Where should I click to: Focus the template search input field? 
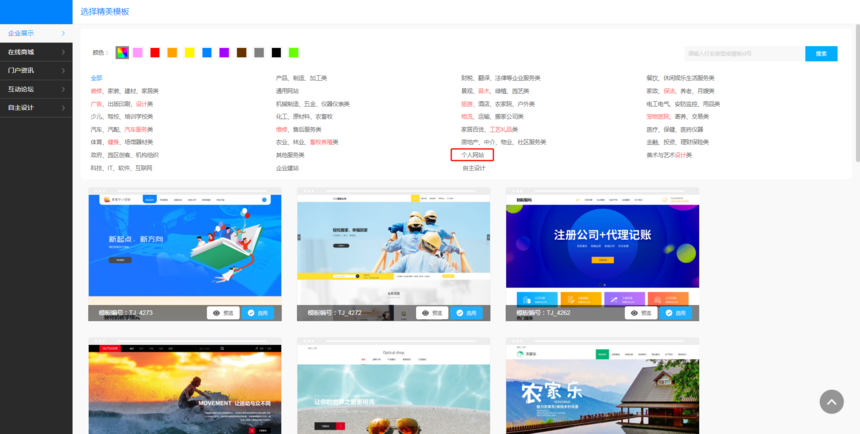pyautogui.click(x=743, y=53)
